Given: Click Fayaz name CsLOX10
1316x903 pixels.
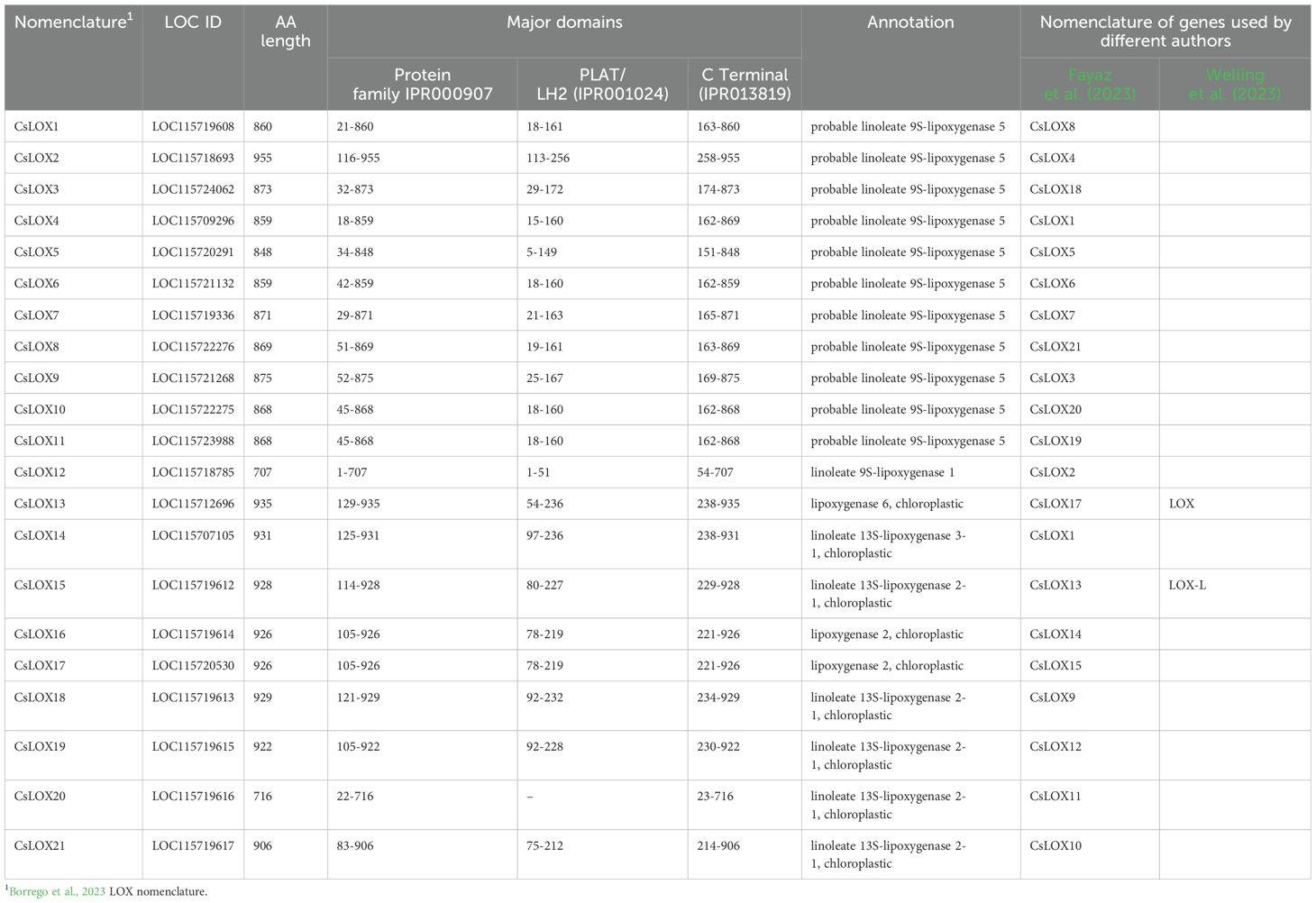Looking at the screenshot, I should pos(1056,846).
